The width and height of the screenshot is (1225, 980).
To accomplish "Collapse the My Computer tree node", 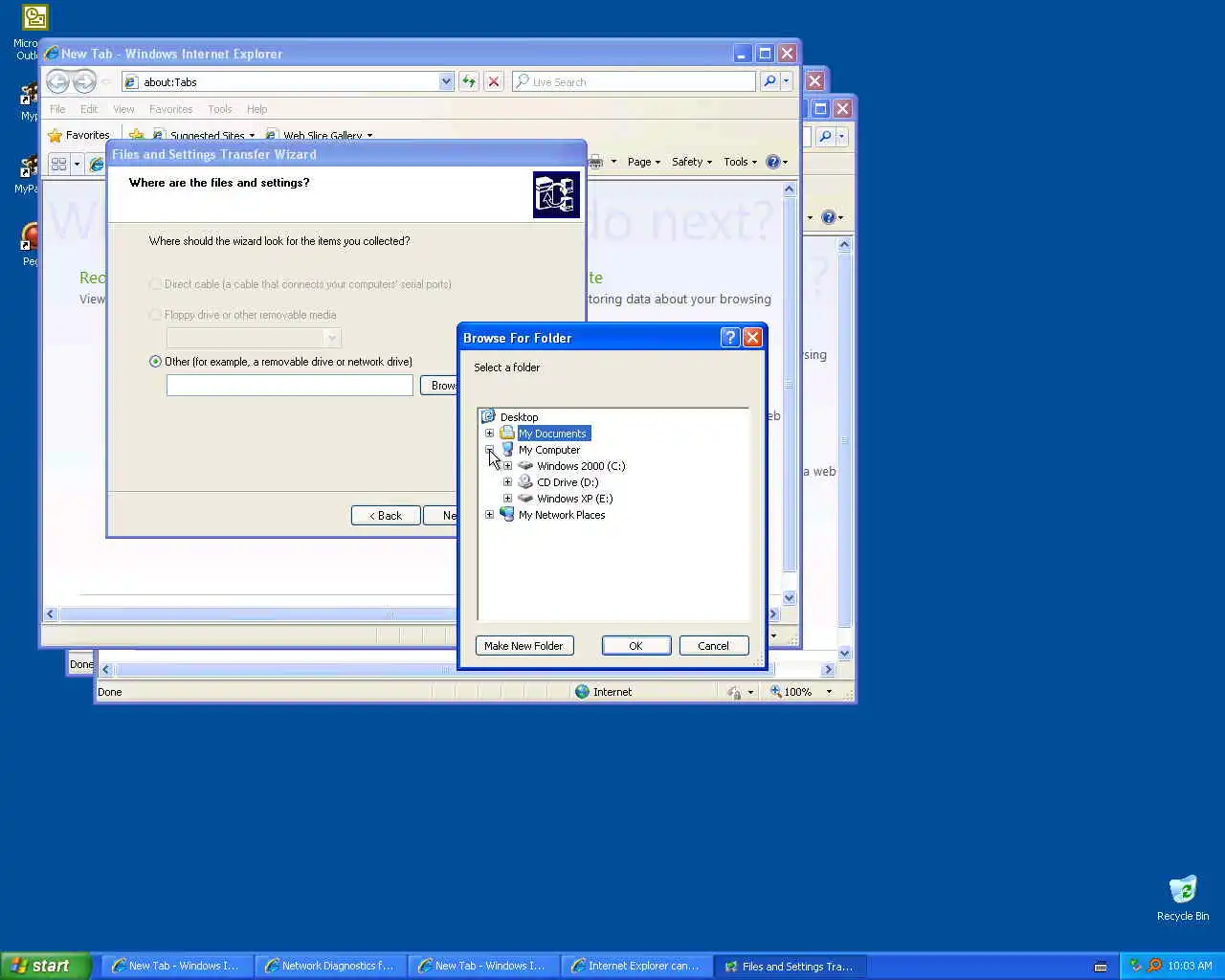I will click(489, 449).
